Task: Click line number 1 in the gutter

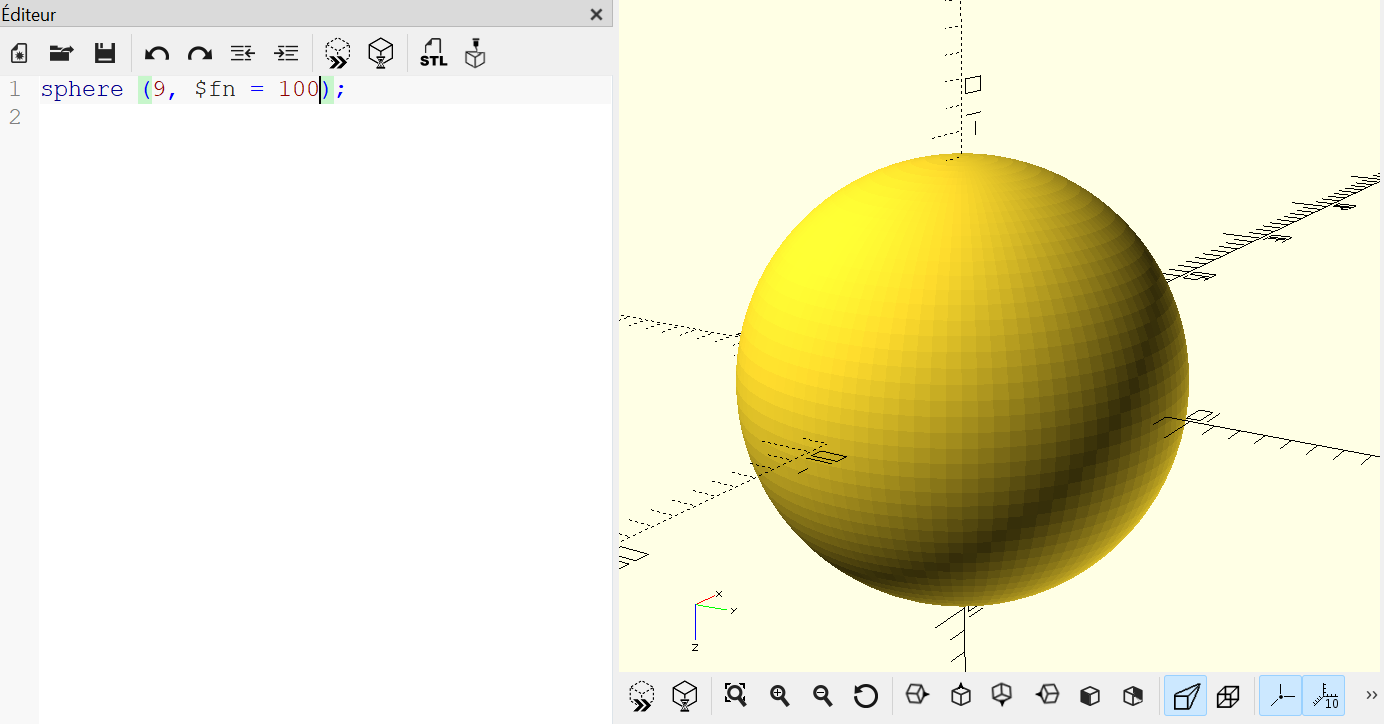Action: 15,89
